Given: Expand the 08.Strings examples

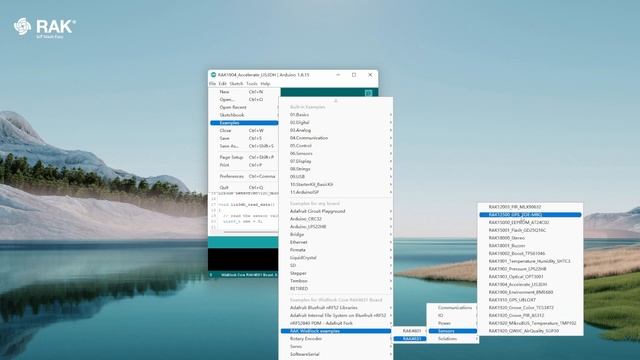Looking at the screenshot, I should [x=336, y=169].
